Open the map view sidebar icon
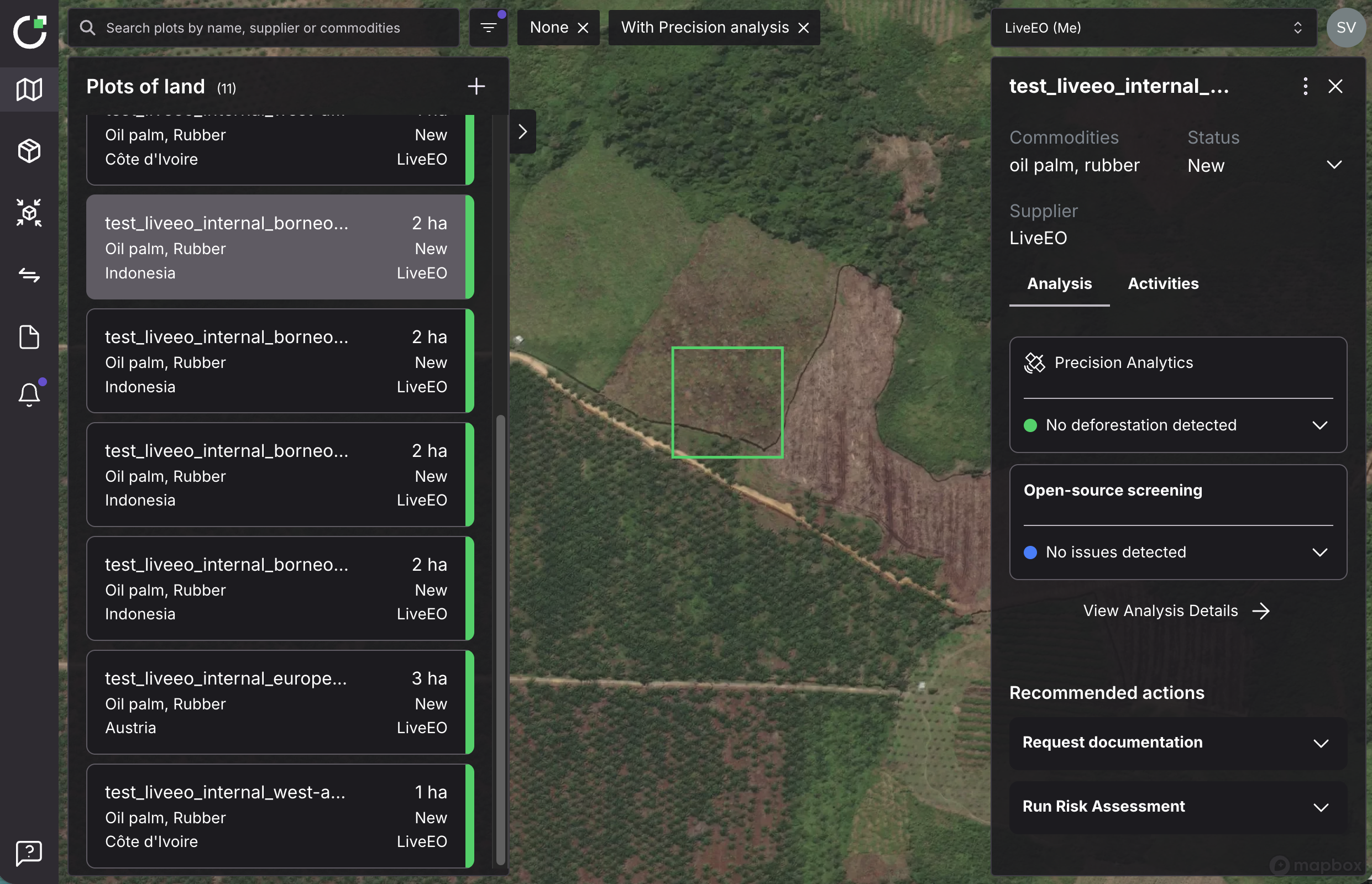Screen dimensions: 1372x884 click(x=29, y=89)
